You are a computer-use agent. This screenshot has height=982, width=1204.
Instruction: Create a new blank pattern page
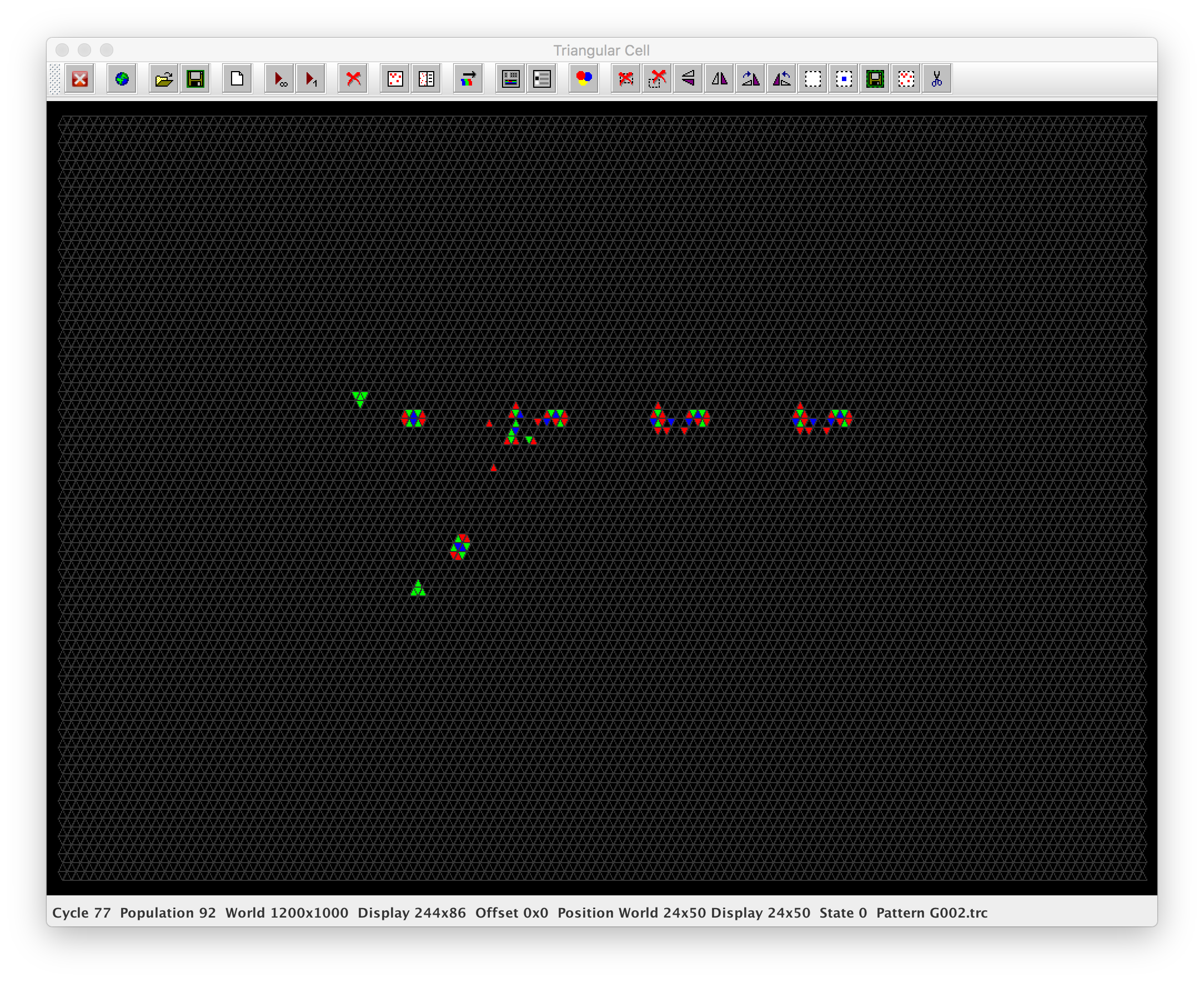pyautogui.click(x=237, y=79)
